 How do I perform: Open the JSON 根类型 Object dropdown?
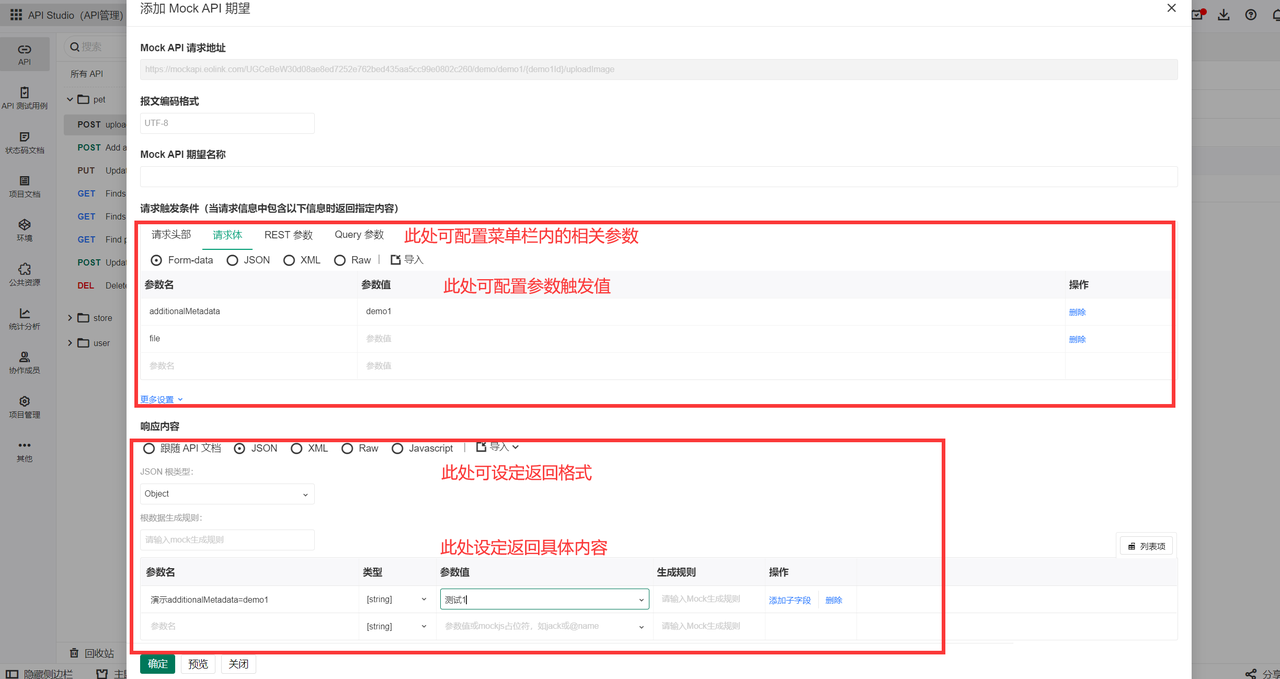(227, 494)
